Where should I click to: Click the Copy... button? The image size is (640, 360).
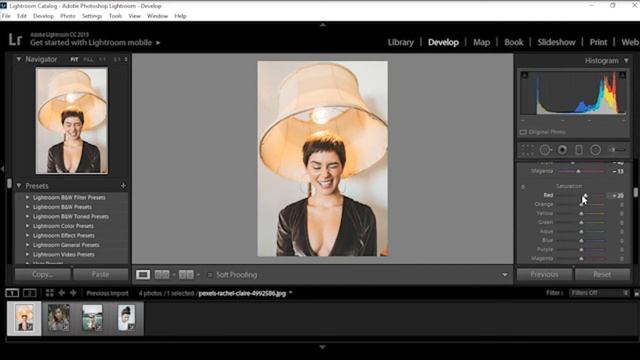(x=42, y=274)
